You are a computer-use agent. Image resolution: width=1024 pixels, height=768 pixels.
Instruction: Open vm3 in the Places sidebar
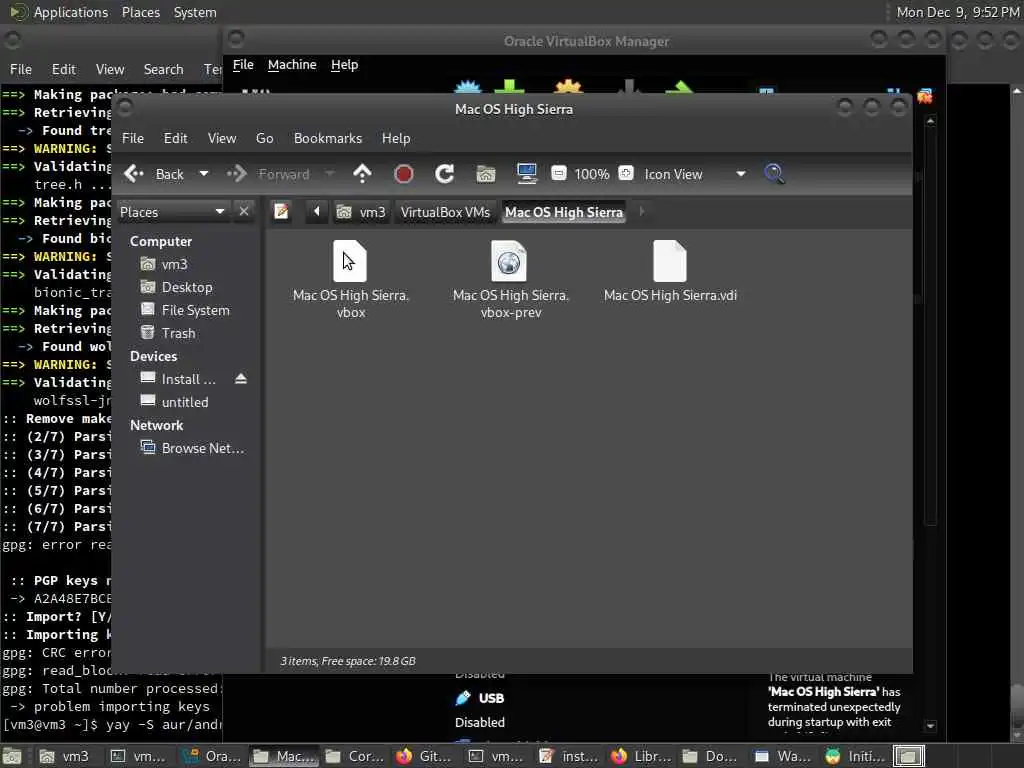coord(174,264)
